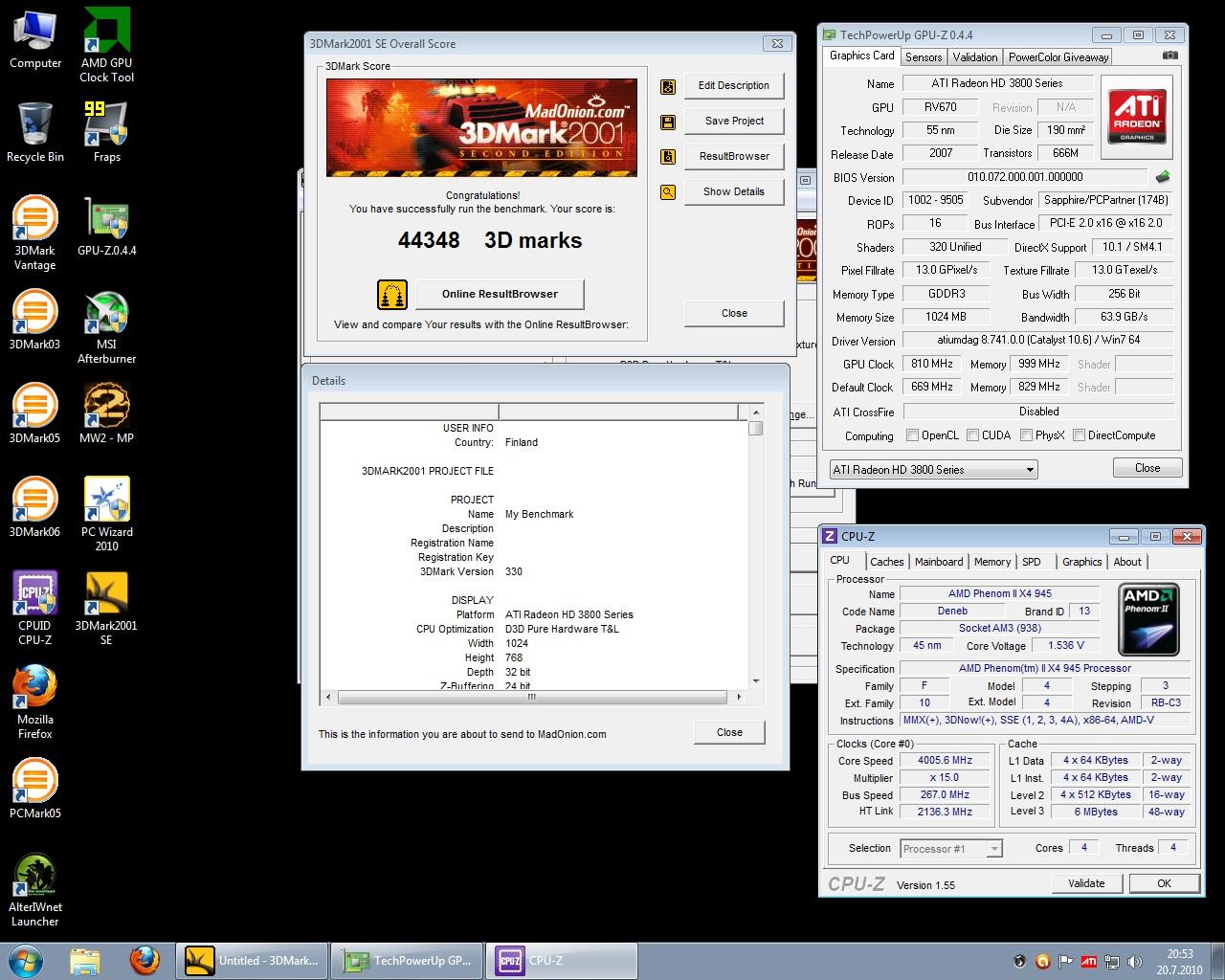The width and height of the screenshot is (1225, 980).
Task: Toggle the PhysX checkbox
Action: tap(1026, 435)
